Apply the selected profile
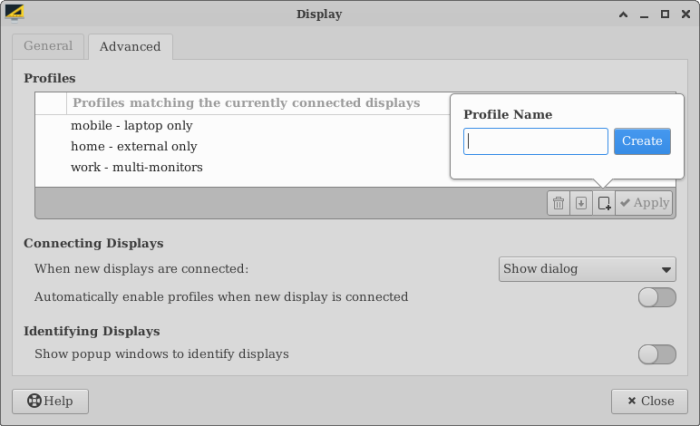 point(644,203)
